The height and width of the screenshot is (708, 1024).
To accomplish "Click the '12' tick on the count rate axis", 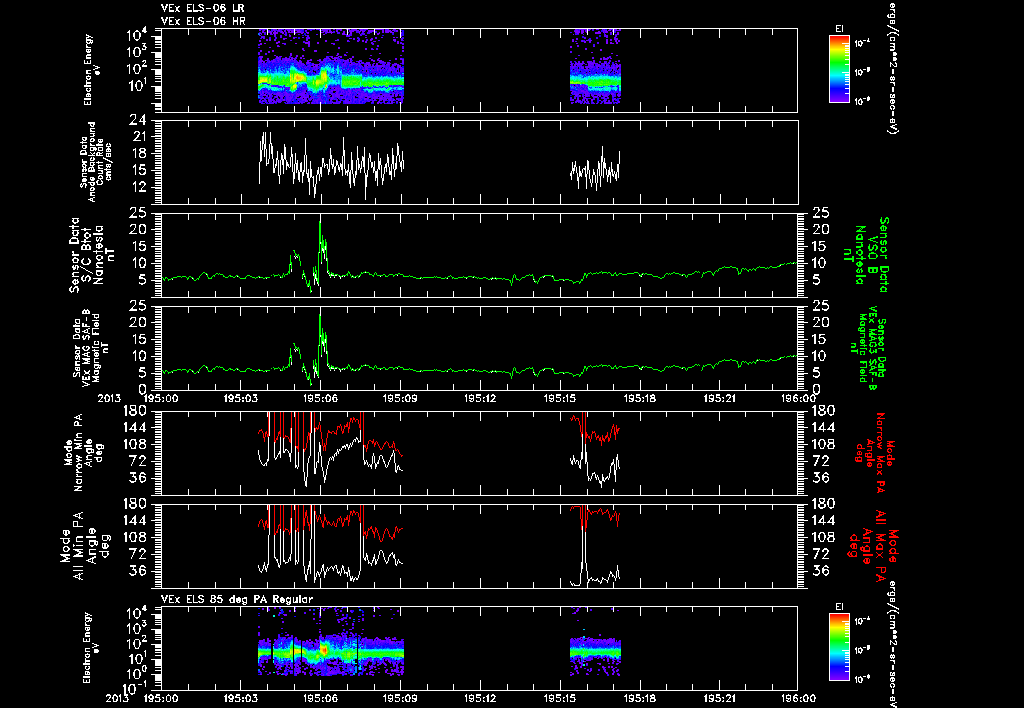I will click(138, 187).
